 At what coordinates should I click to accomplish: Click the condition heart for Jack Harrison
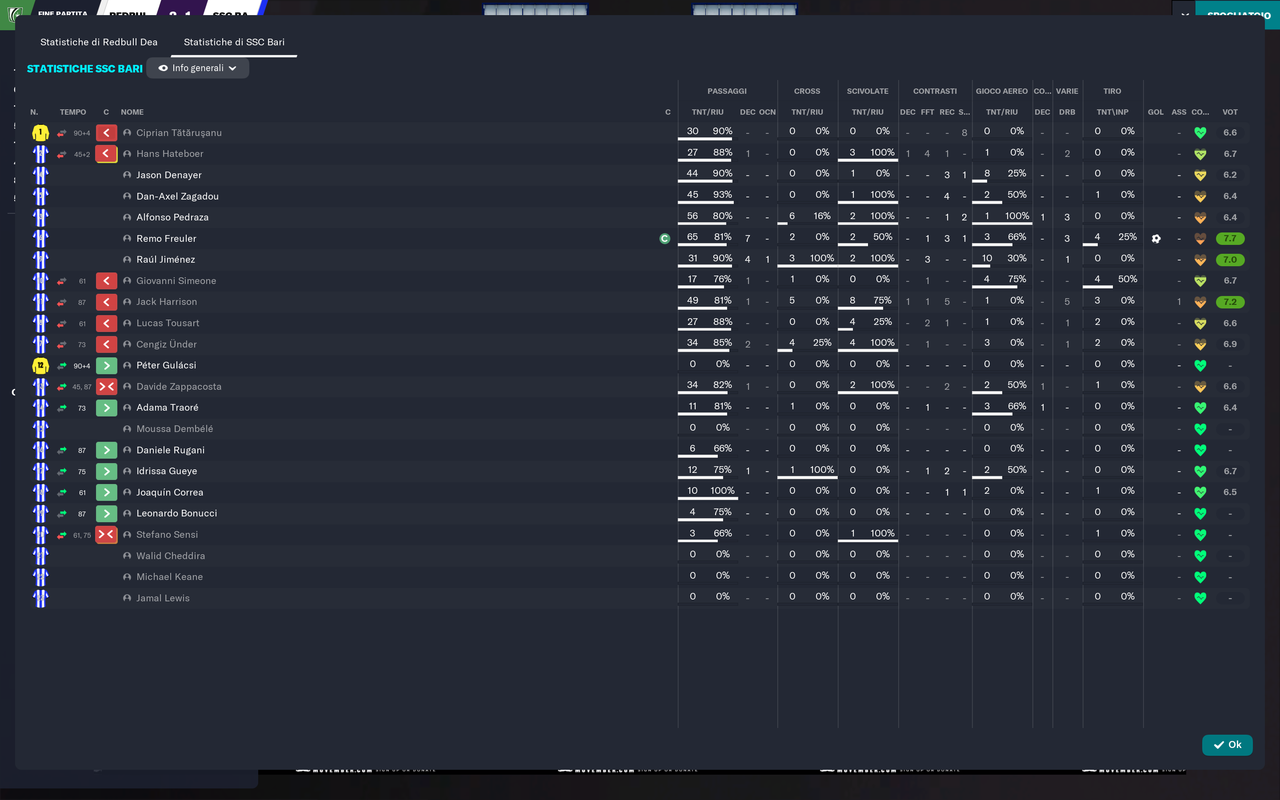(x=1200, y=302)
